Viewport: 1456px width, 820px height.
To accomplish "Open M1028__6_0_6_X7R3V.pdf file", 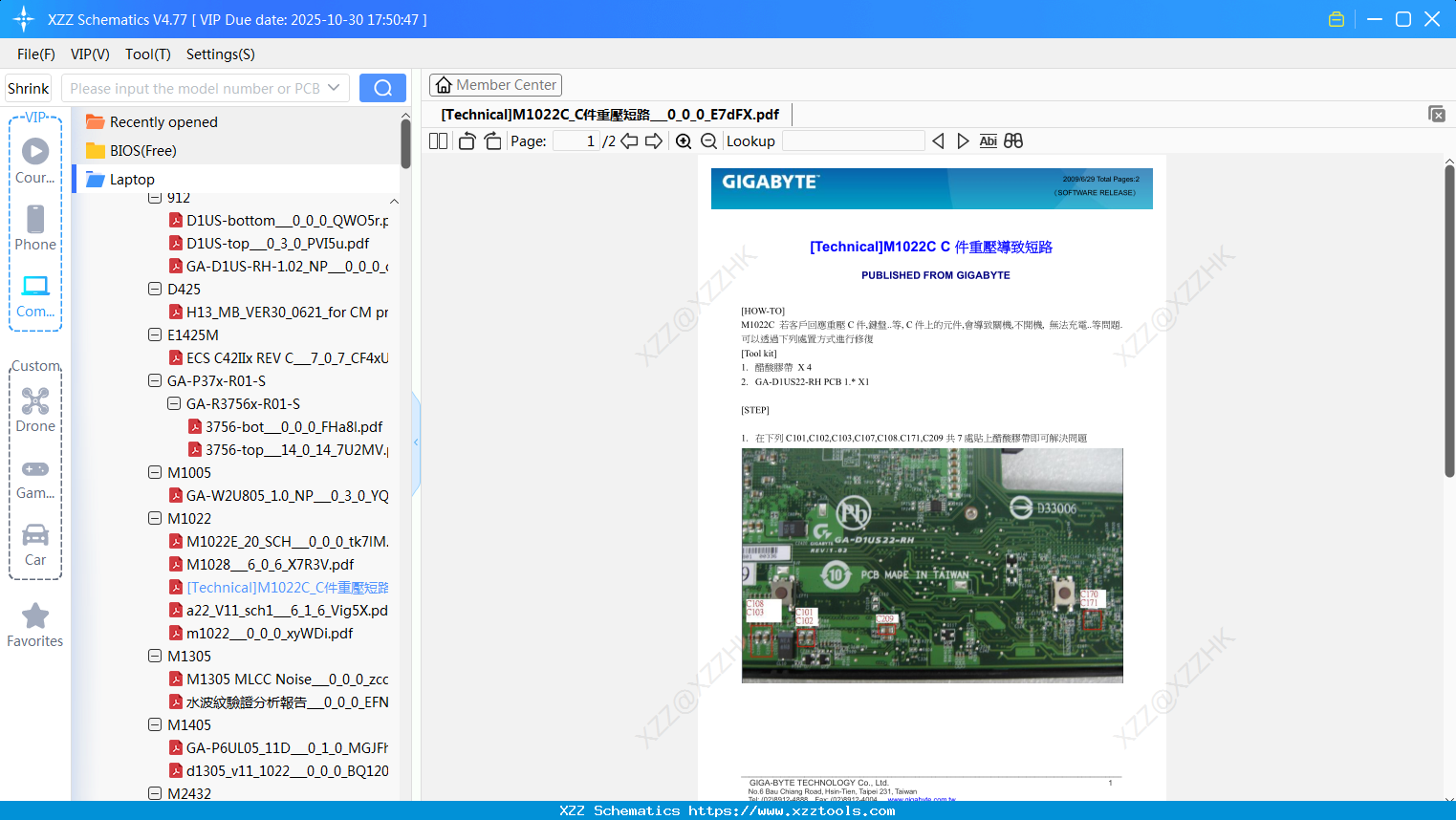I will (x=262, y=565).
